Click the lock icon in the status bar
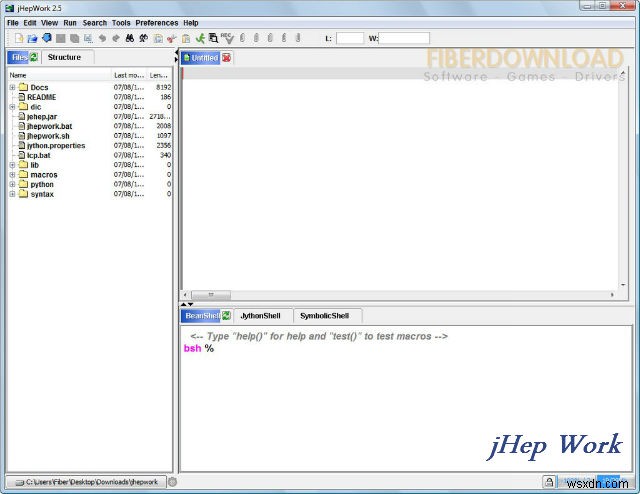640x494 pixels. [549, 482]
